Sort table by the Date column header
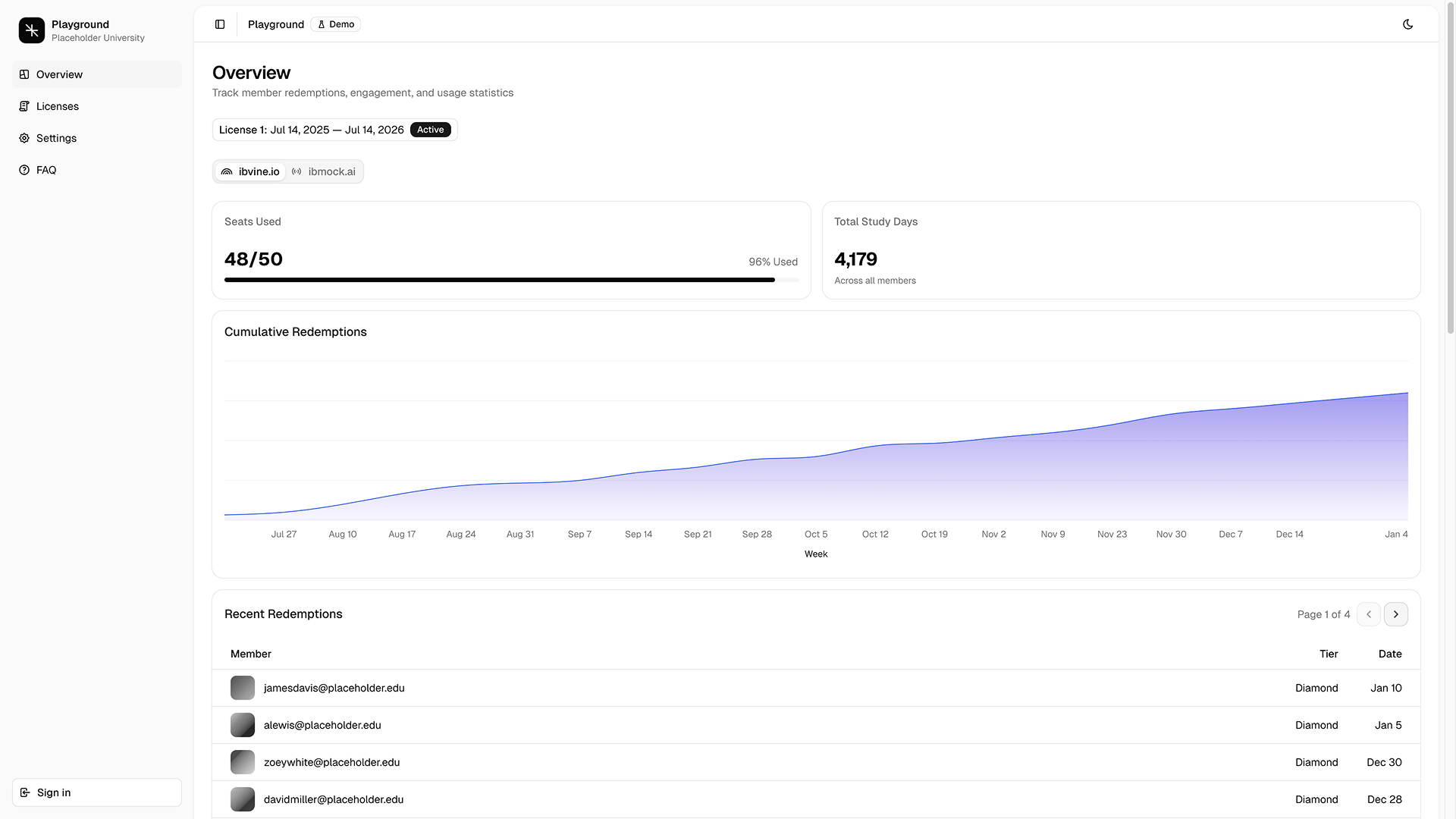 tap(1389, 654)
